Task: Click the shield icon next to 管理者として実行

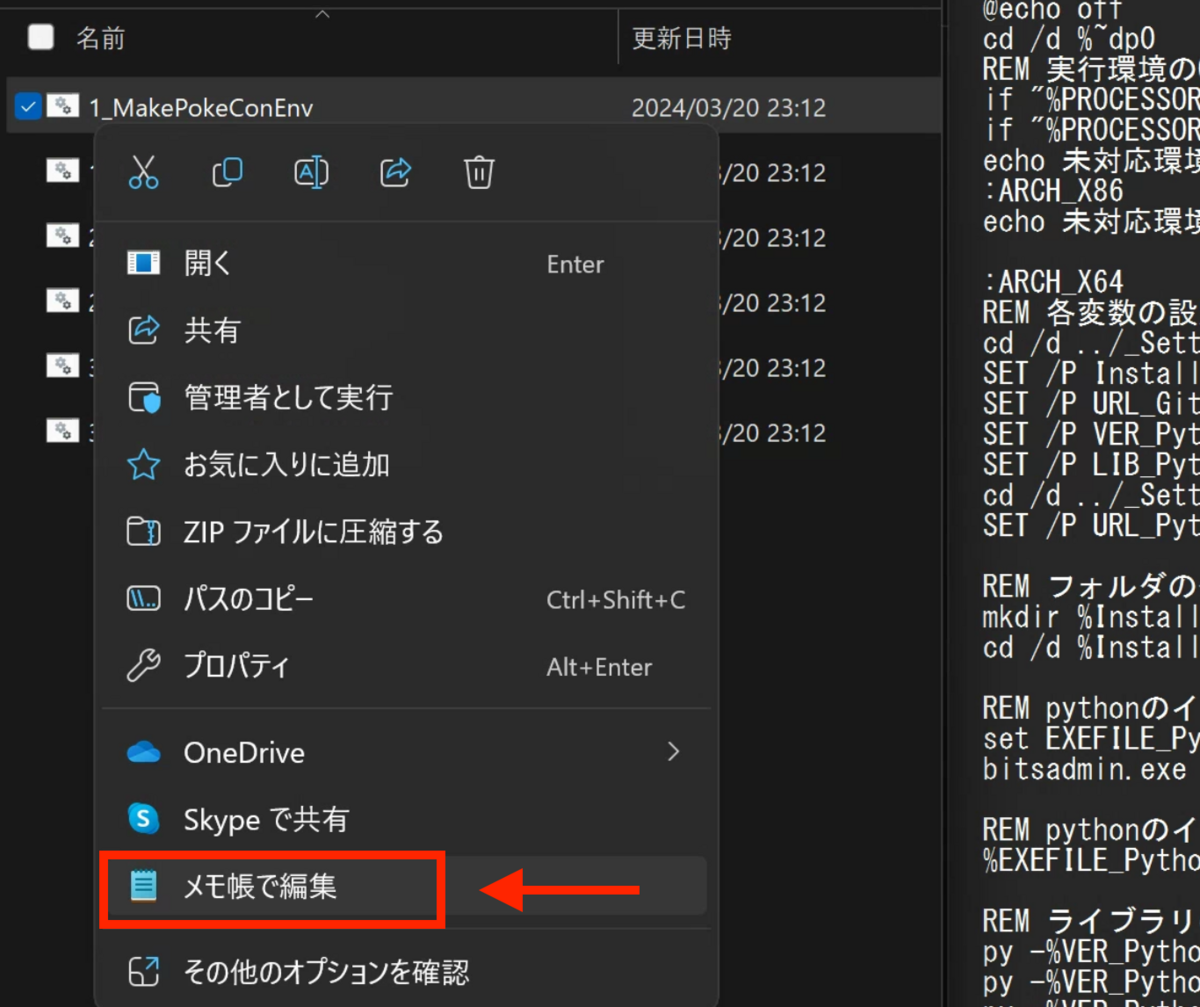Action: point(147,397)
